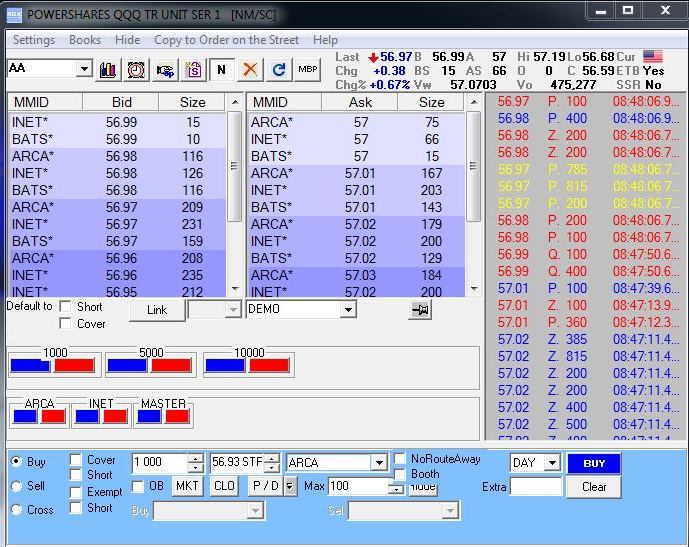Click the red sell button under 1000

75,365
